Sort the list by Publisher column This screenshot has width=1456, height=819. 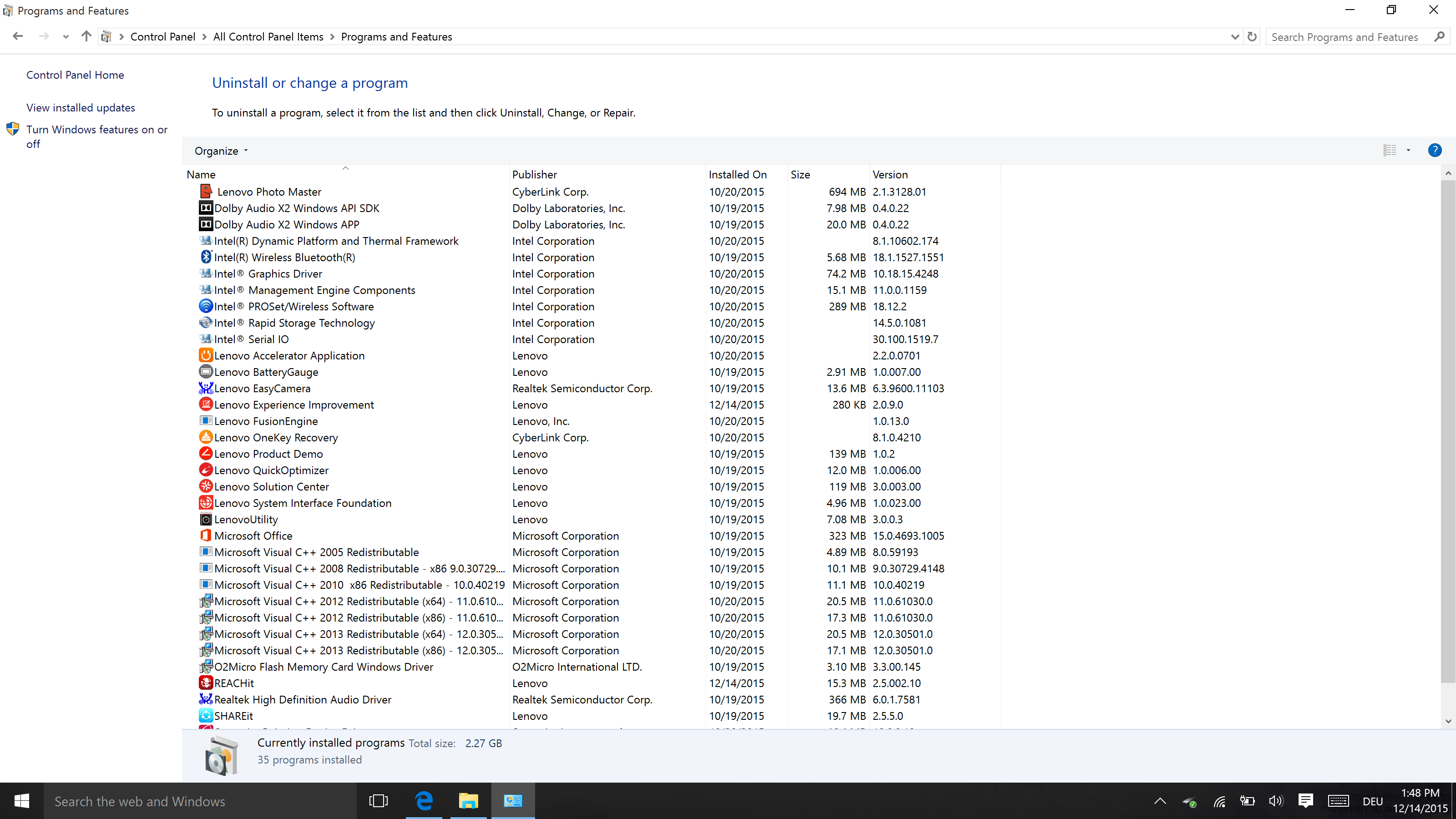pyautogui.click(x=535, y=175)
